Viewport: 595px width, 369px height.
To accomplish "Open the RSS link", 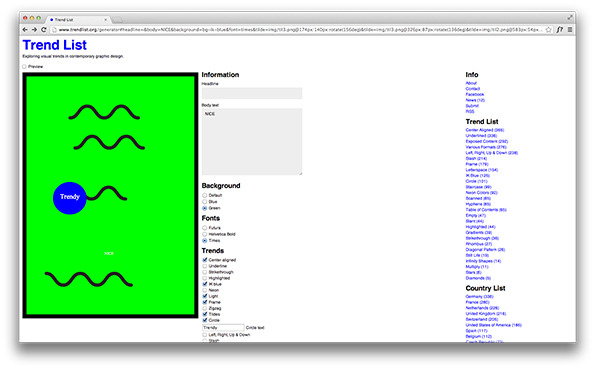I will point(470,112).
